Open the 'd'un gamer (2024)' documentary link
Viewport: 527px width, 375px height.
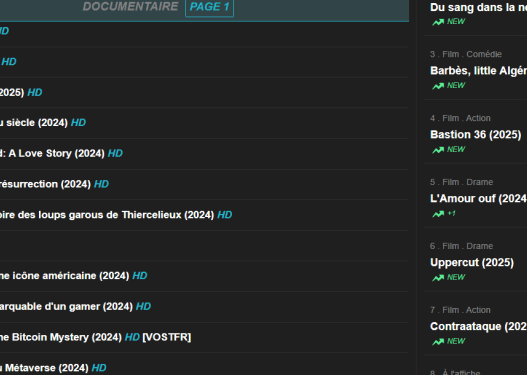click(x=66, y=306)
